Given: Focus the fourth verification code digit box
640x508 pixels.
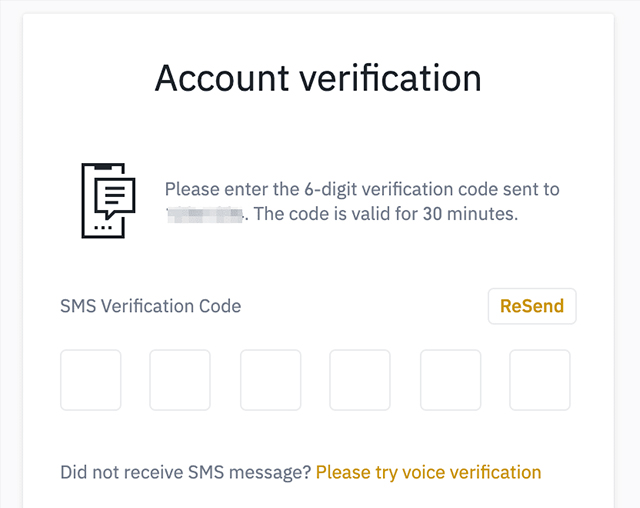Looking at the screenshot, I should 360,380.
